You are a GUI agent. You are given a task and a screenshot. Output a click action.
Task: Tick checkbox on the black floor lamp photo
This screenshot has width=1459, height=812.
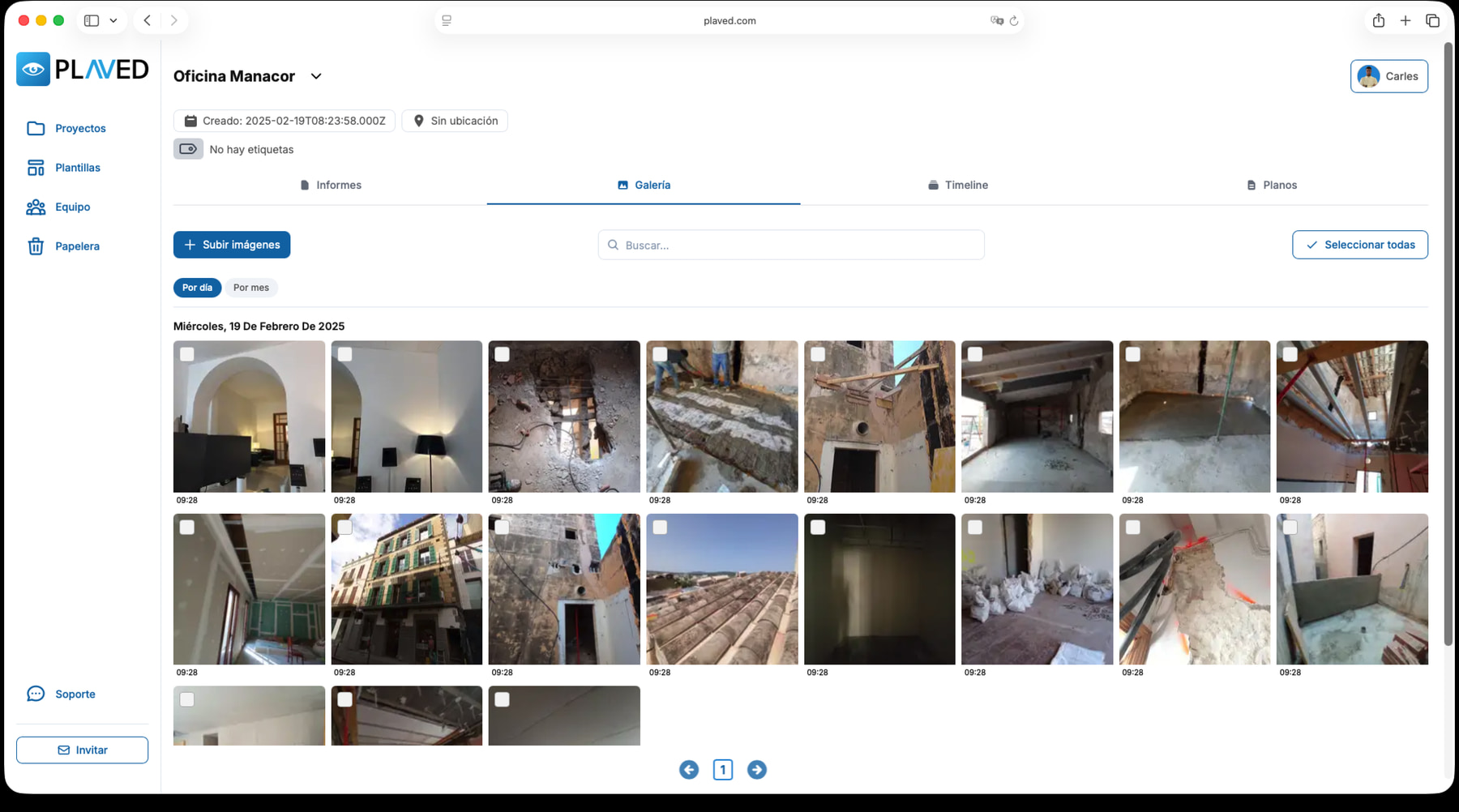point(344,354)
